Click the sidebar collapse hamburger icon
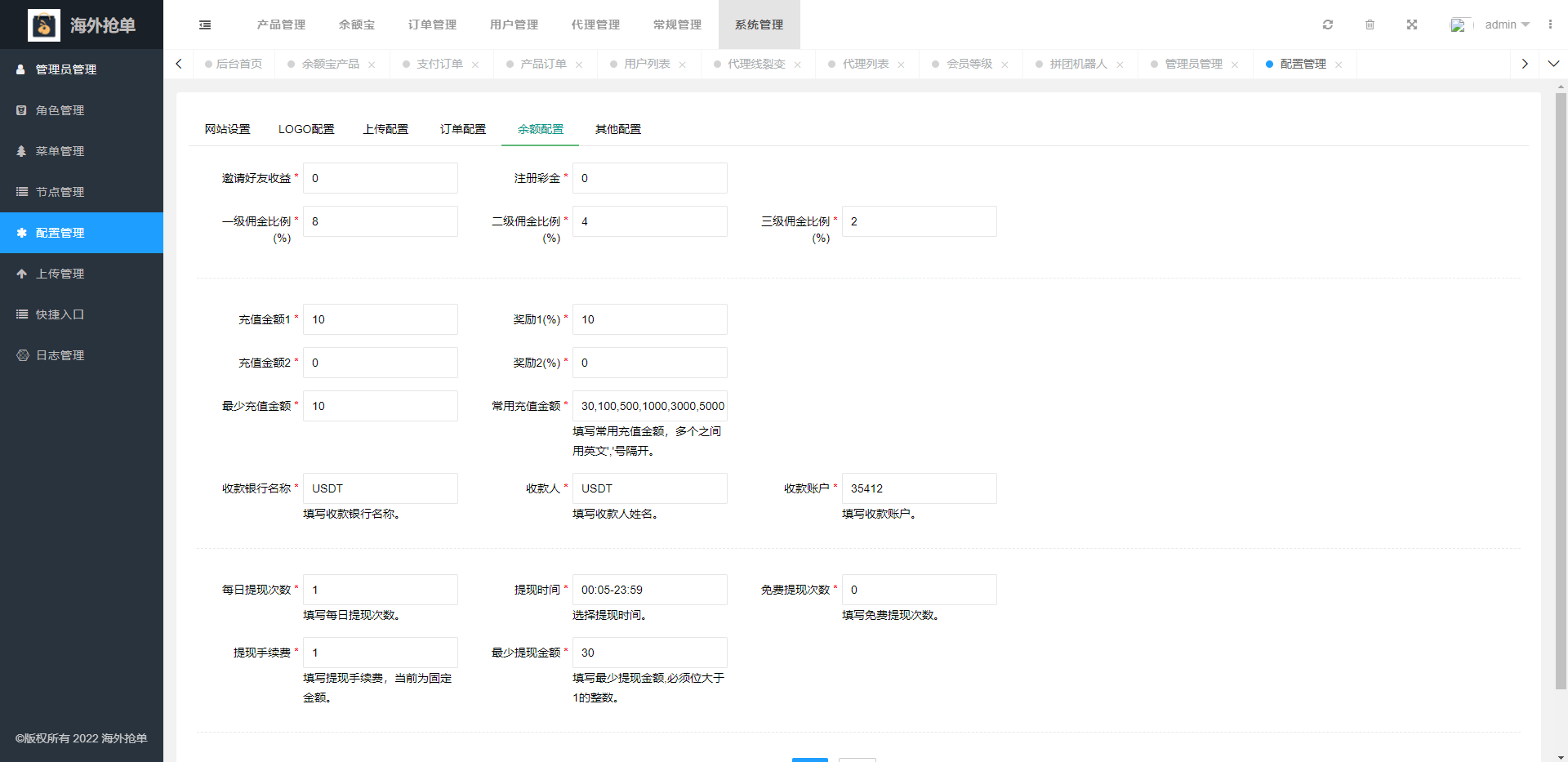The image size is (1568, 762). tap(205, 25)
